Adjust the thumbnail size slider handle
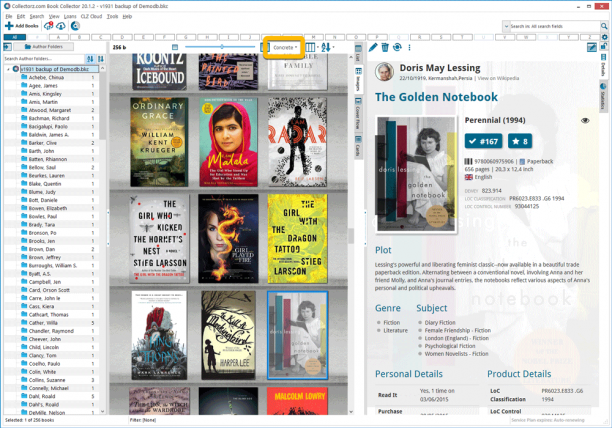The height and width of the screenshot is (428, 612). (x=222, y=47)
